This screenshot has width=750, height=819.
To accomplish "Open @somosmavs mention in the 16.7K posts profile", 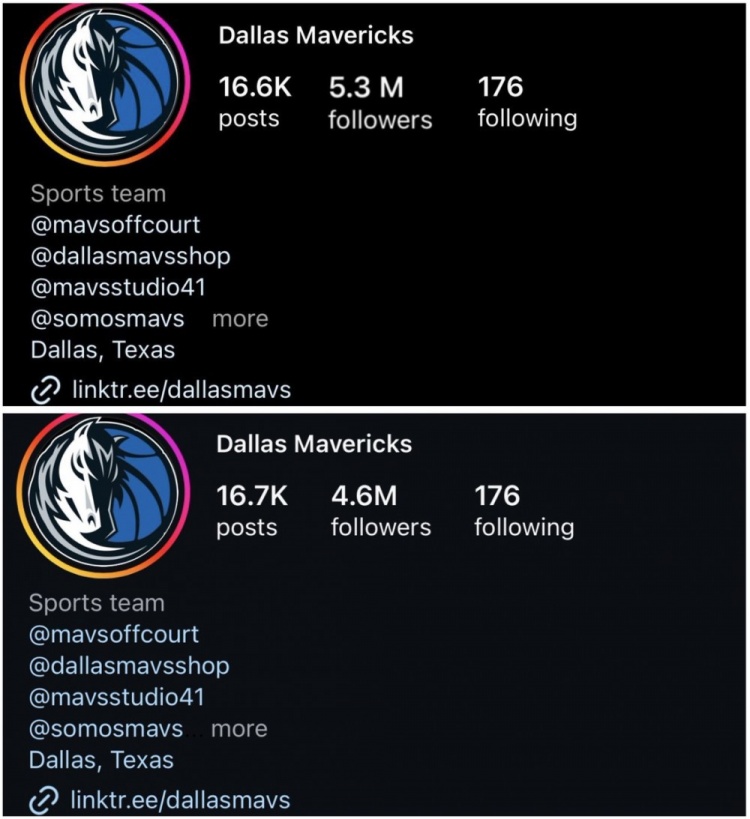I will [106, 728].
